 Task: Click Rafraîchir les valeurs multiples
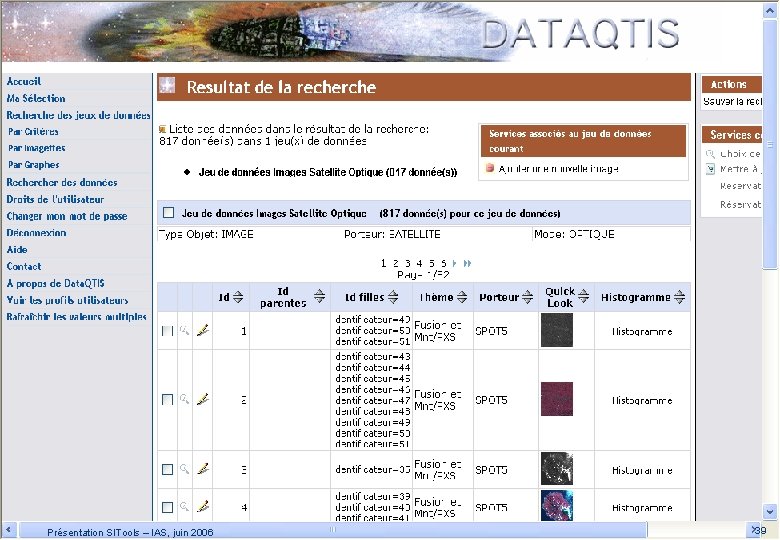click(x=76, y=317)
